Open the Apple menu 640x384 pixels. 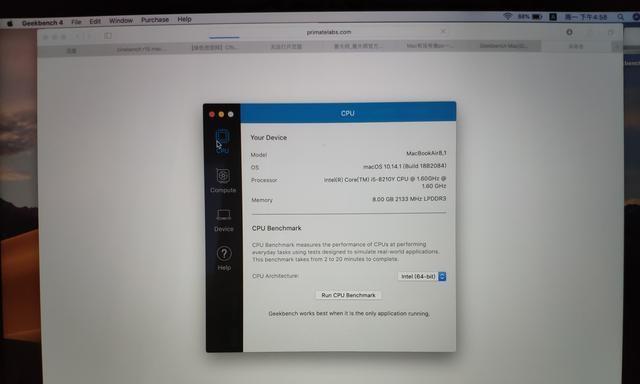tap(10, 23)
